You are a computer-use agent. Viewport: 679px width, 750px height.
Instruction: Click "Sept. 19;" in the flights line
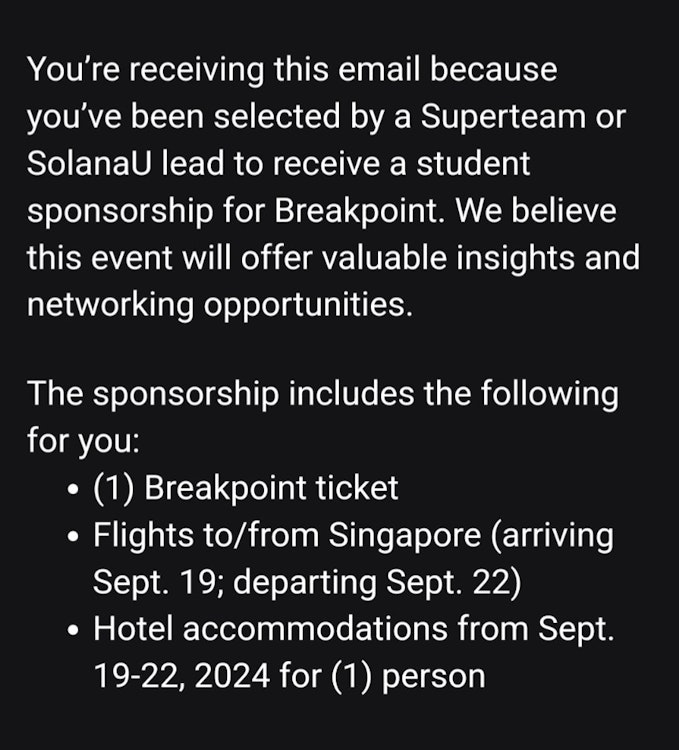pos(158,583)
